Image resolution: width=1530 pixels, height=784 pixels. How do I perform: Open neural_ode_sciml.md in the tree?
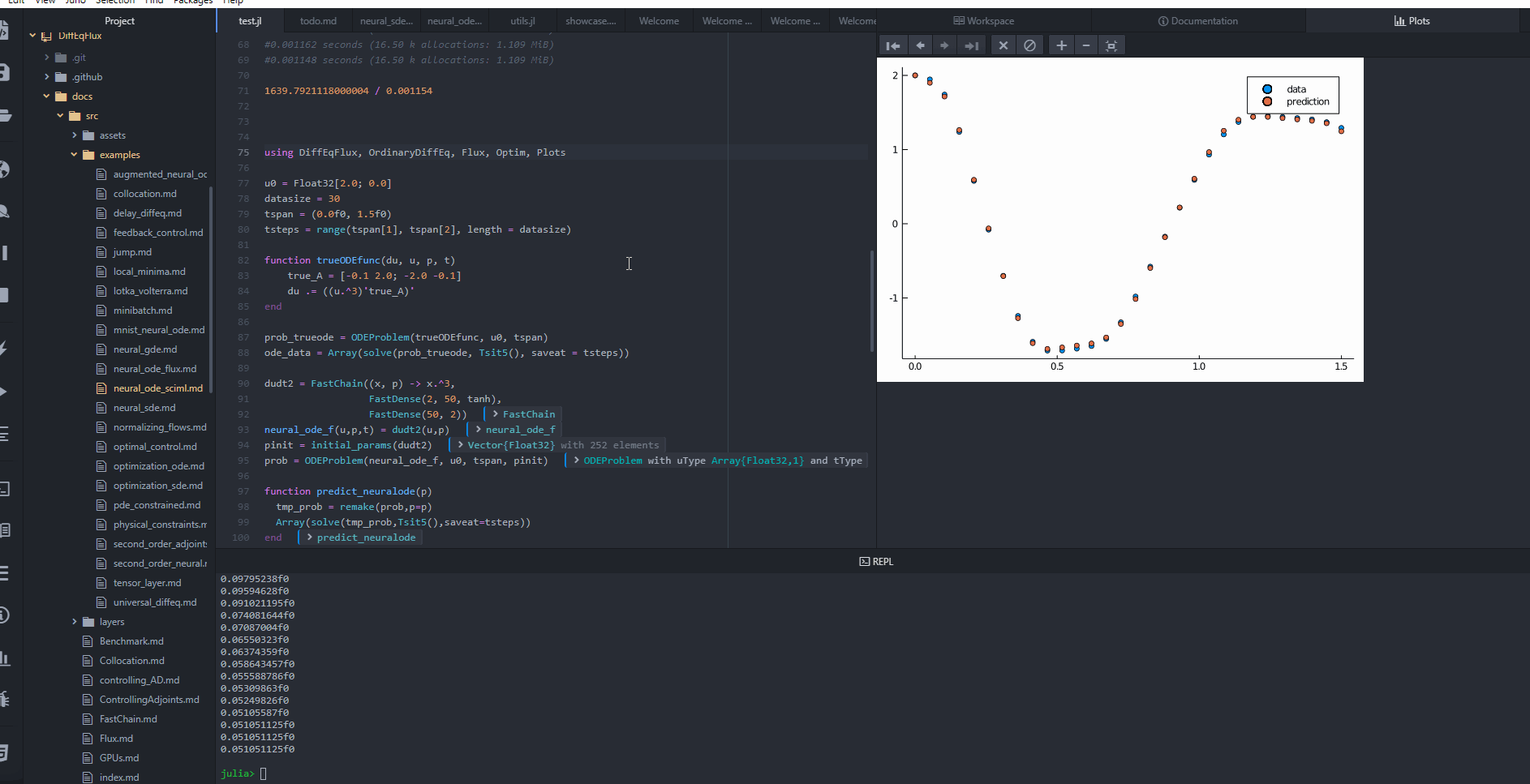(x=157, y=388)
